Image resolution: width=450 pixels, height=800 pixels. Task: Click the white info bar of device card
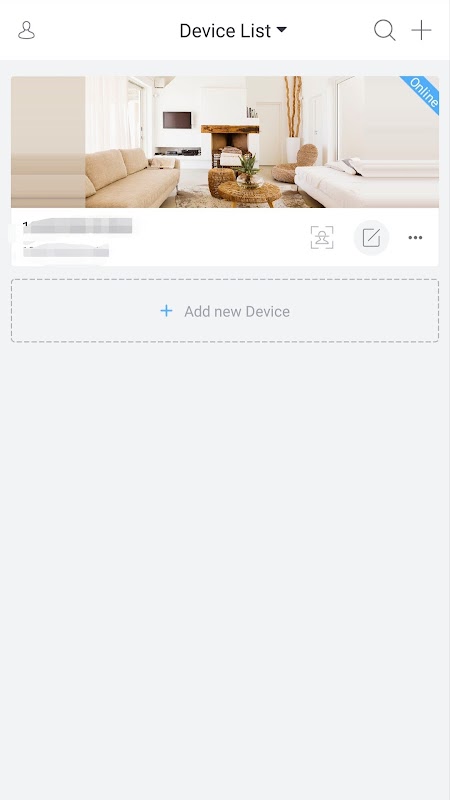225,237
